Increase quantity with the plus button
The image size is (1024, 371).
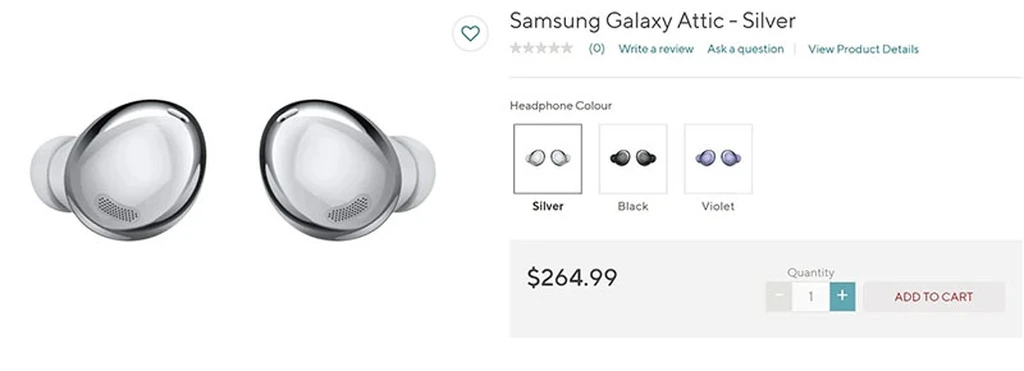tap(842, 296)
